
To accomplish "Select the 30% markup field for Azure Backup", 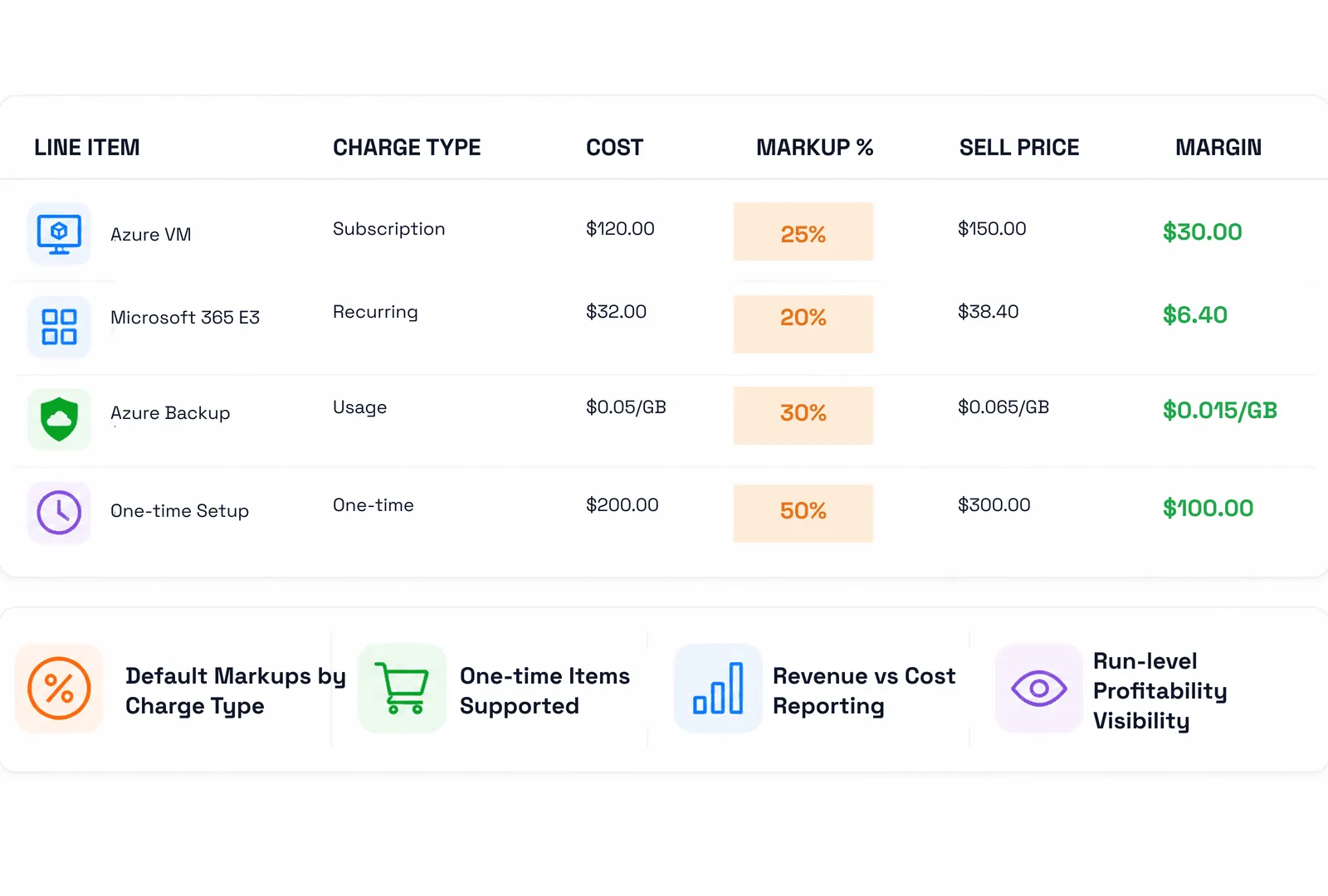I will point(803,416).
